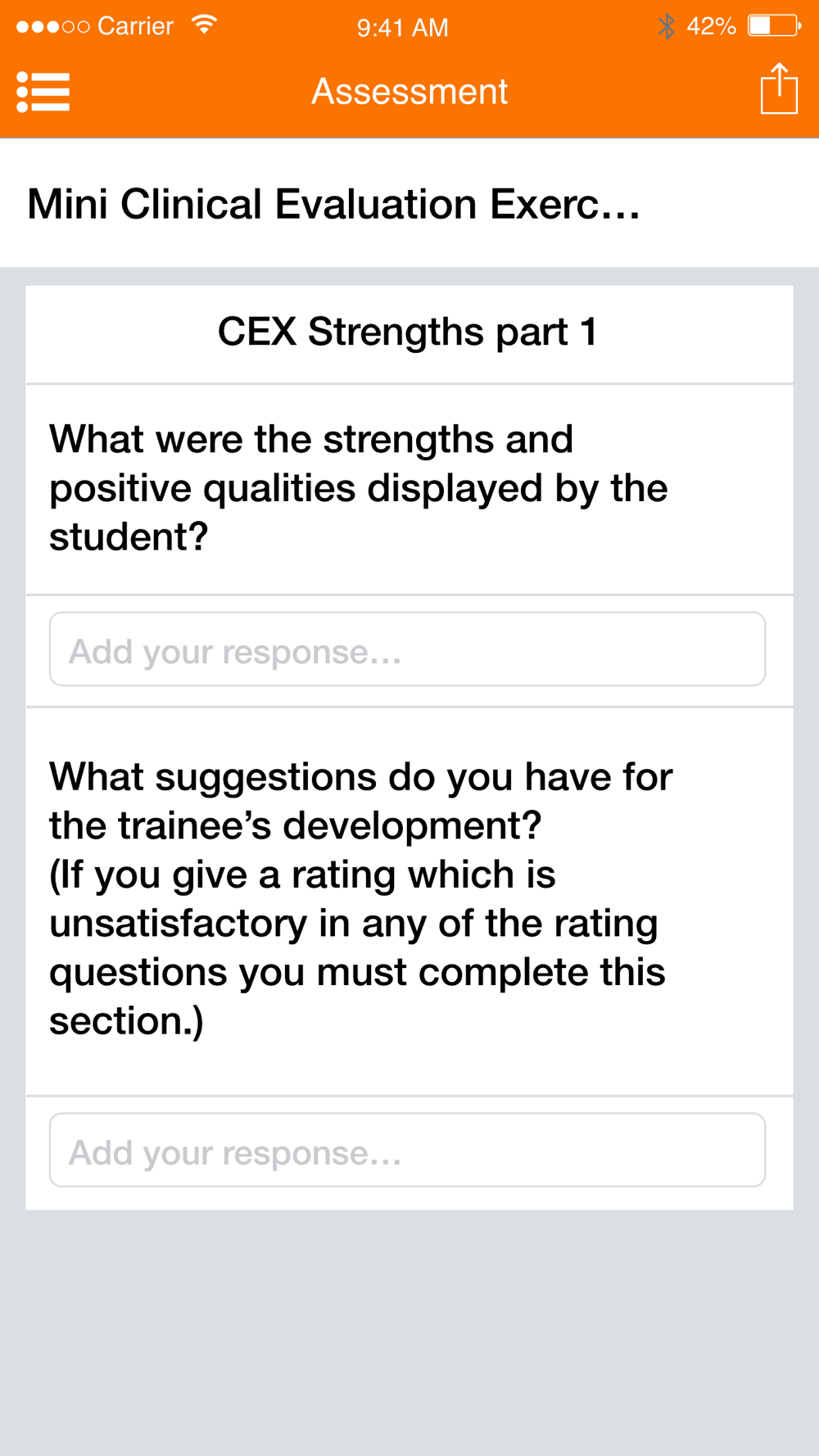Tap the parenthetical unsatisfactory rating note
This screenshot has height=1456, width=819.
click(x=357, y=947)
